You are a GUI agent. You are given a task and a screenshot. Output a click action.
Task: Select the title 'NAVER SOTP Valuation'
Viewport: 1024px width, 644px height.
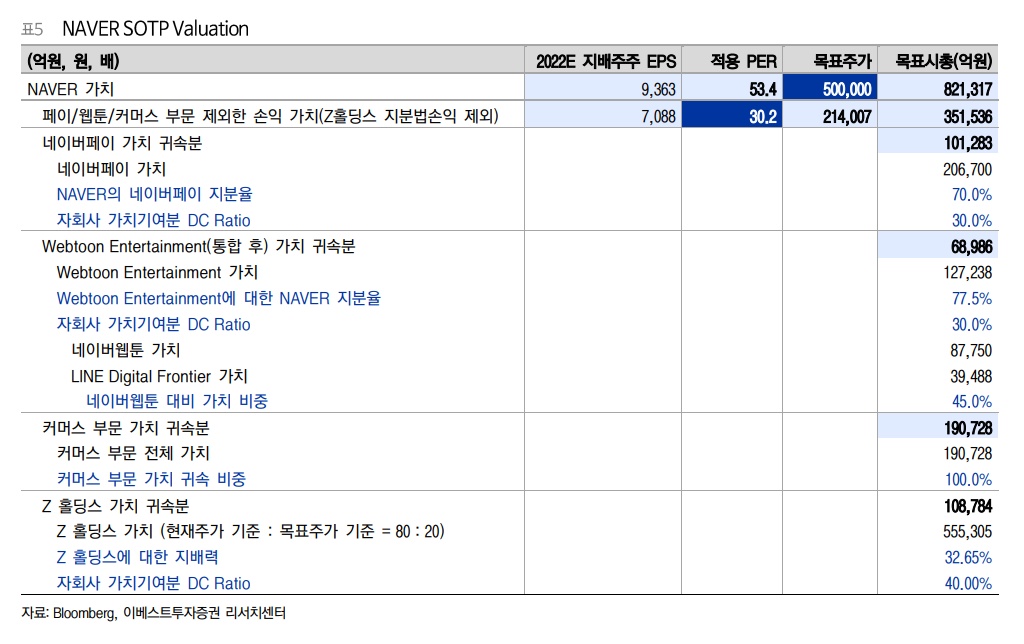tap(155, 29)
